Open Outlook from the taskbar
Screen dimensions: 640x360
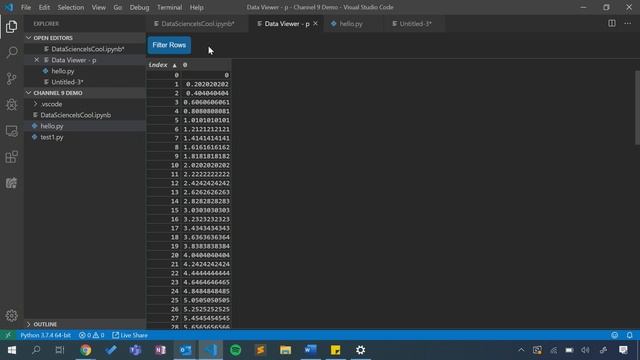pos(186,350)
